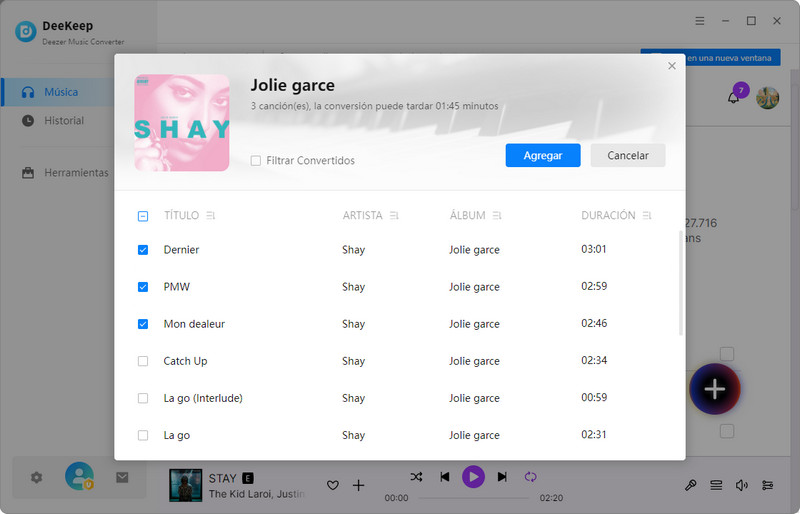Viewport: 800px width, 514px height.
Task: Open settings gear icon at bottom left
Action: coord(36,478)
